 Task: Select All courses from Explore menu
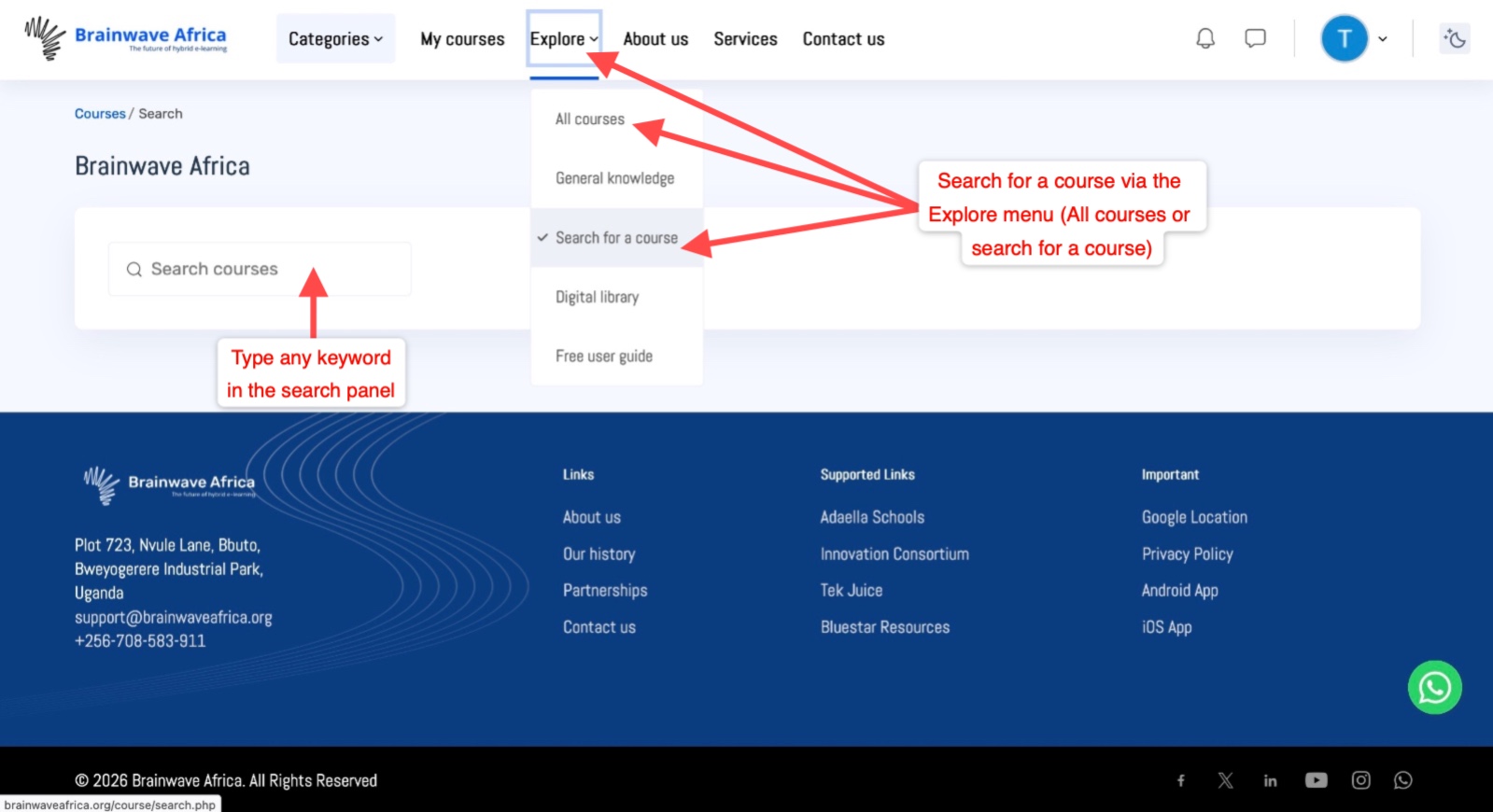[589, 119]
